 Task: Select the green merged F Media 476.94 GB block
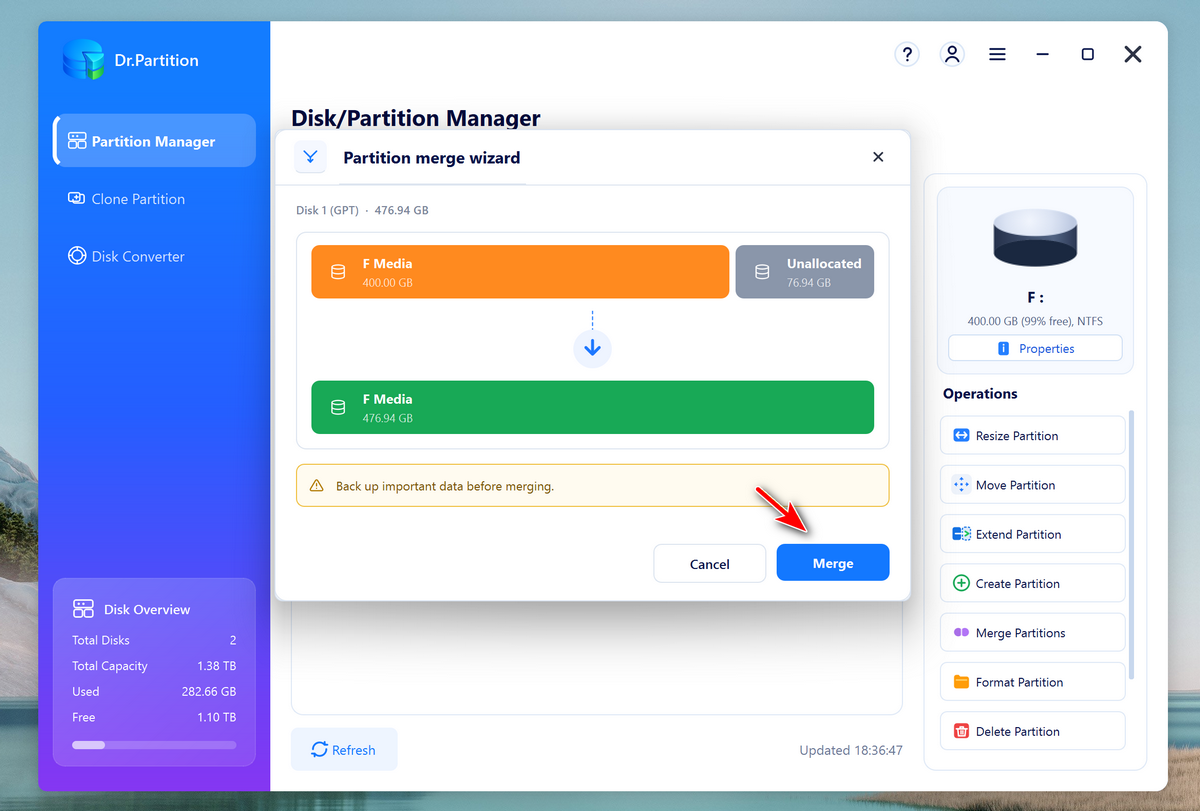pyautogui.click(x=592, y=407)
